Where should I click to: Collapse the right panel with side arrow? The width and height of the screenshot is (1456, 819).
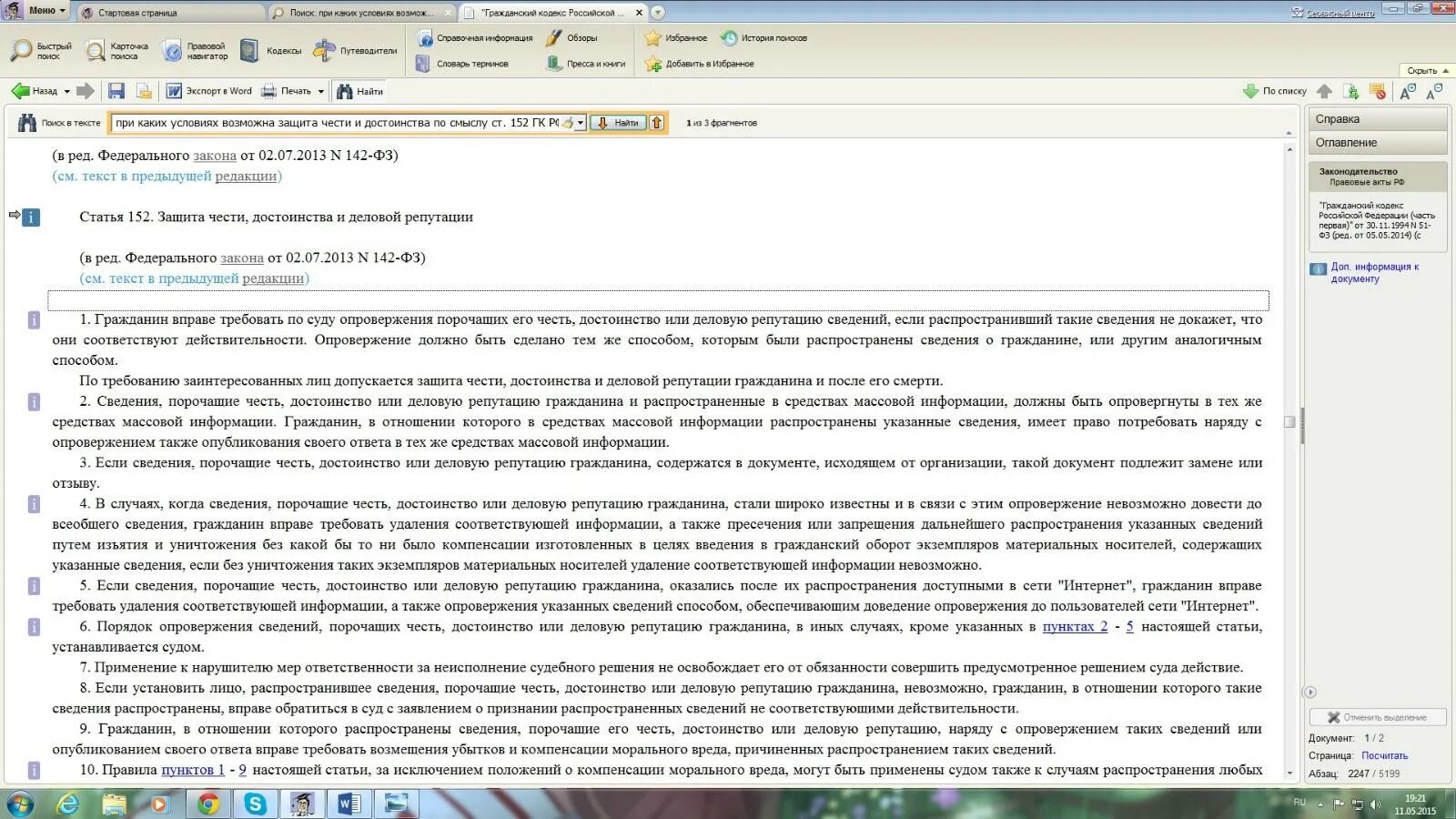coord(1309,693)
